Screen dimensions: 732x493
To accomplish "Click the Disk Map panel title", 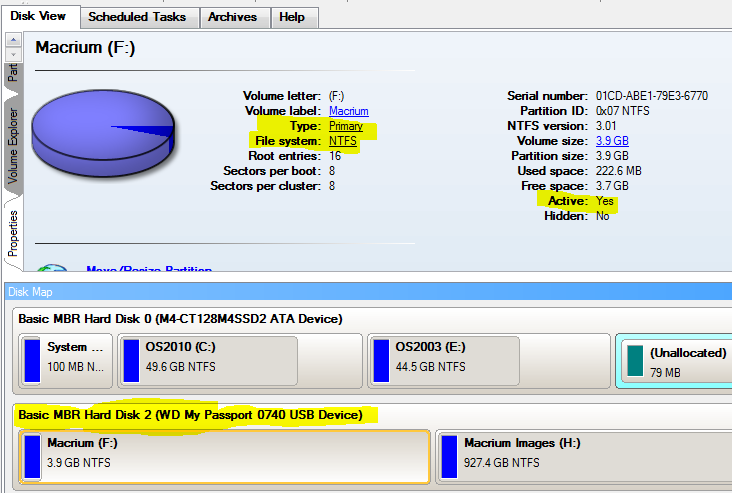I will 30,292.
